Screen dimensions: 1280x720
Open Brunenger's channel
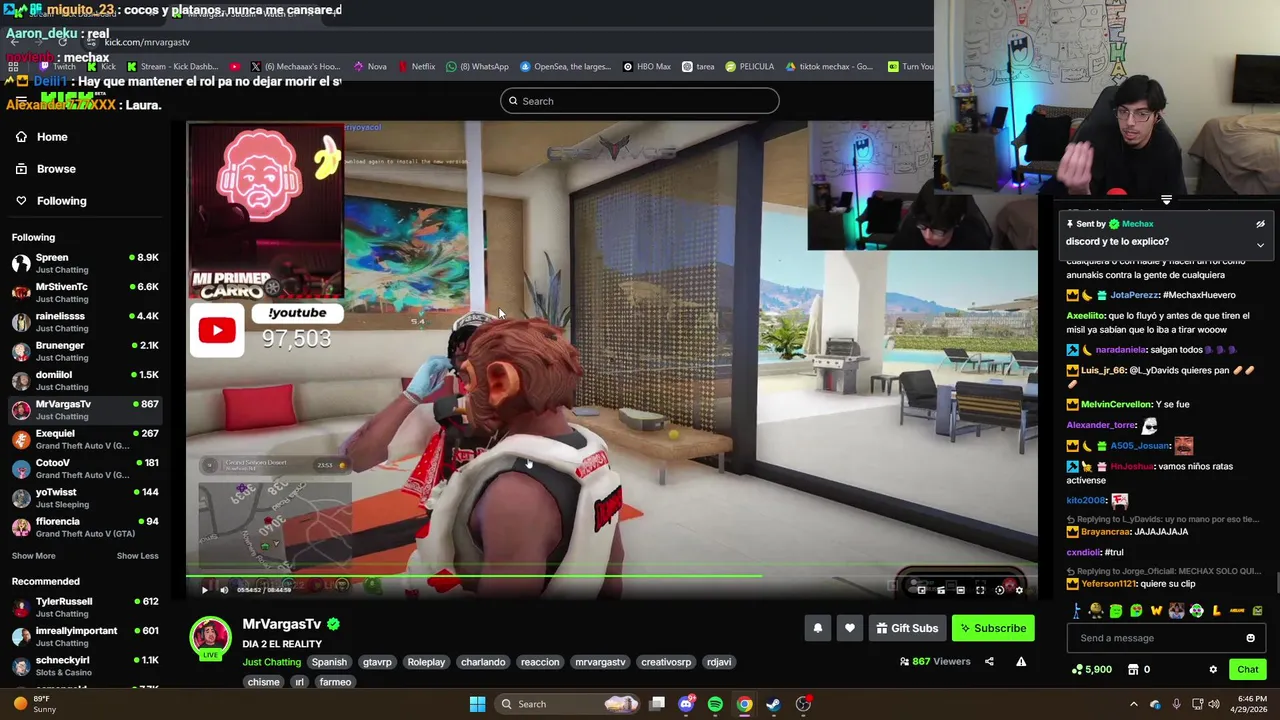click(x=85, y=351)
